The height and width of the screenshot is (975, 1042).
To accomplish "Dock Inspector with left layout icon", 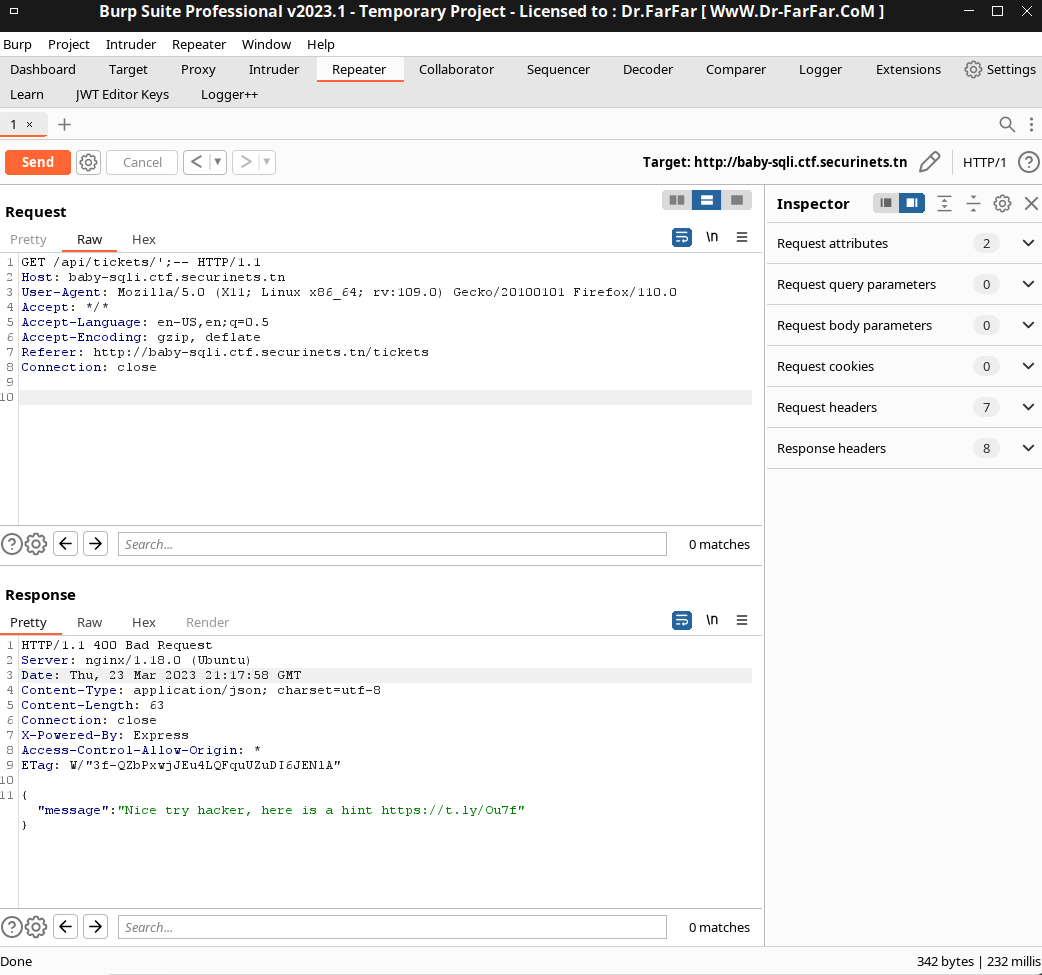I will click(x=886, y=203).
